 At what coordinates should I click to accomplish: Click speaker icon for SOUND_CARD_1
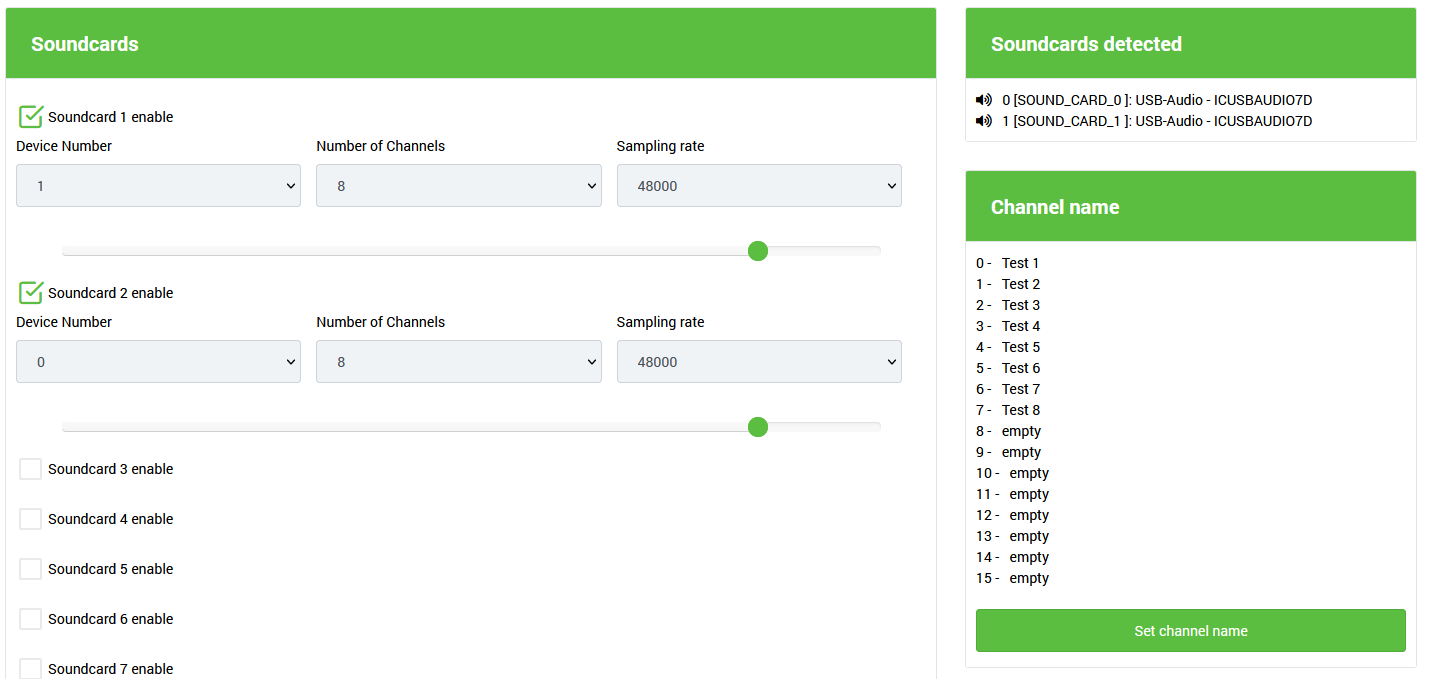[984, 121]
